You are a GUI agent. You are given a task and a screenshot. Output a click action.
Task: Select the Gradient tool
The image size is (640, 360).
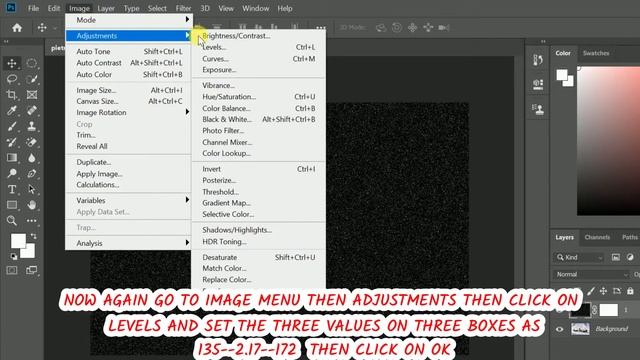pyautogui.click(x=12, y=158)
